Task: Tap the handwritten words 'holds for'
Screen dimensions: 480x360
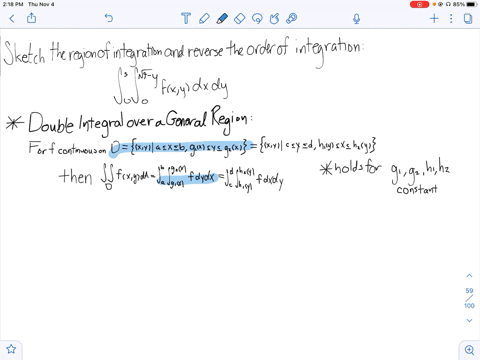Action: [x=357, y=168]
